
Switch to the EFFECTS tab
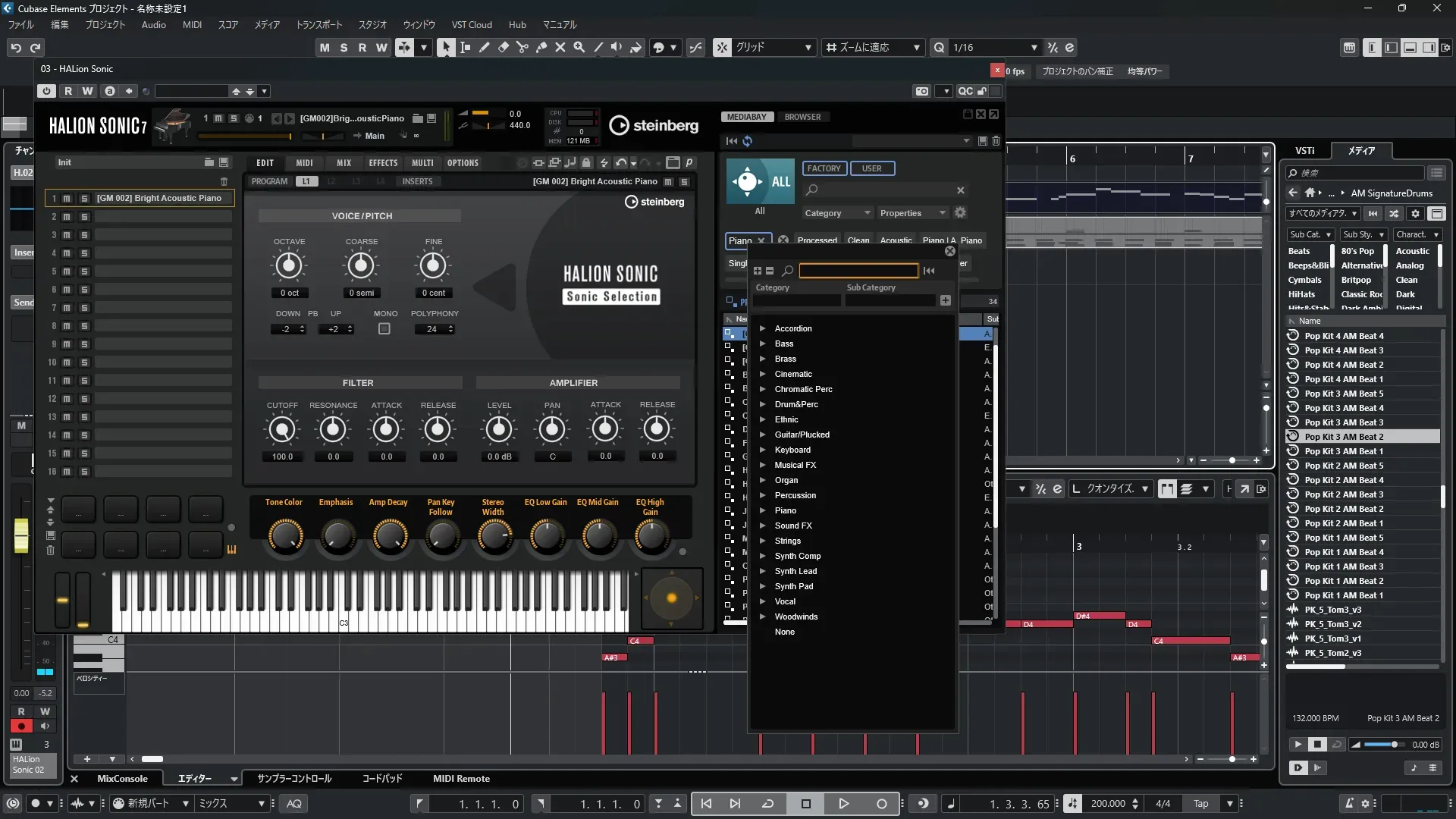[x=383, y=162]
